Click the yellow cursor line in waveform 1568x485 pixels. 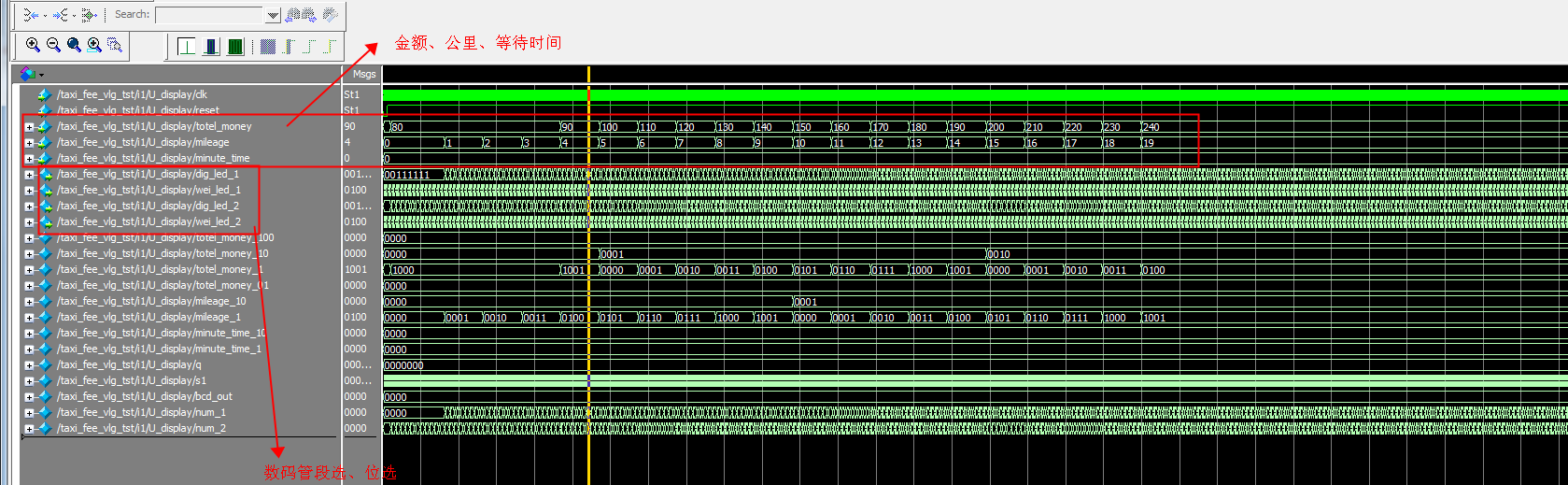point(588,276)
